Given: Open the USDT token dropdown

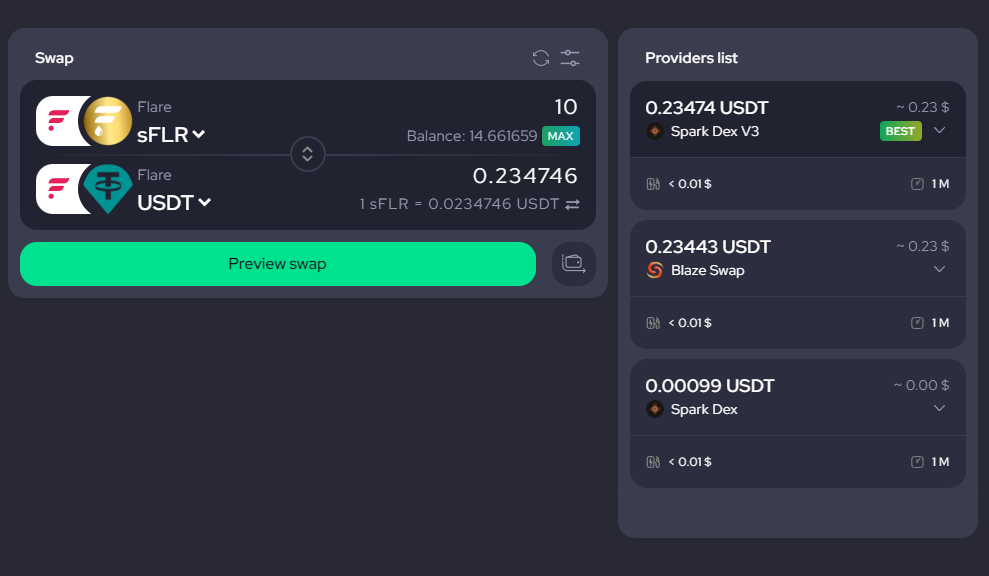Looking at the screenshot, I should [x=174, y=203].
